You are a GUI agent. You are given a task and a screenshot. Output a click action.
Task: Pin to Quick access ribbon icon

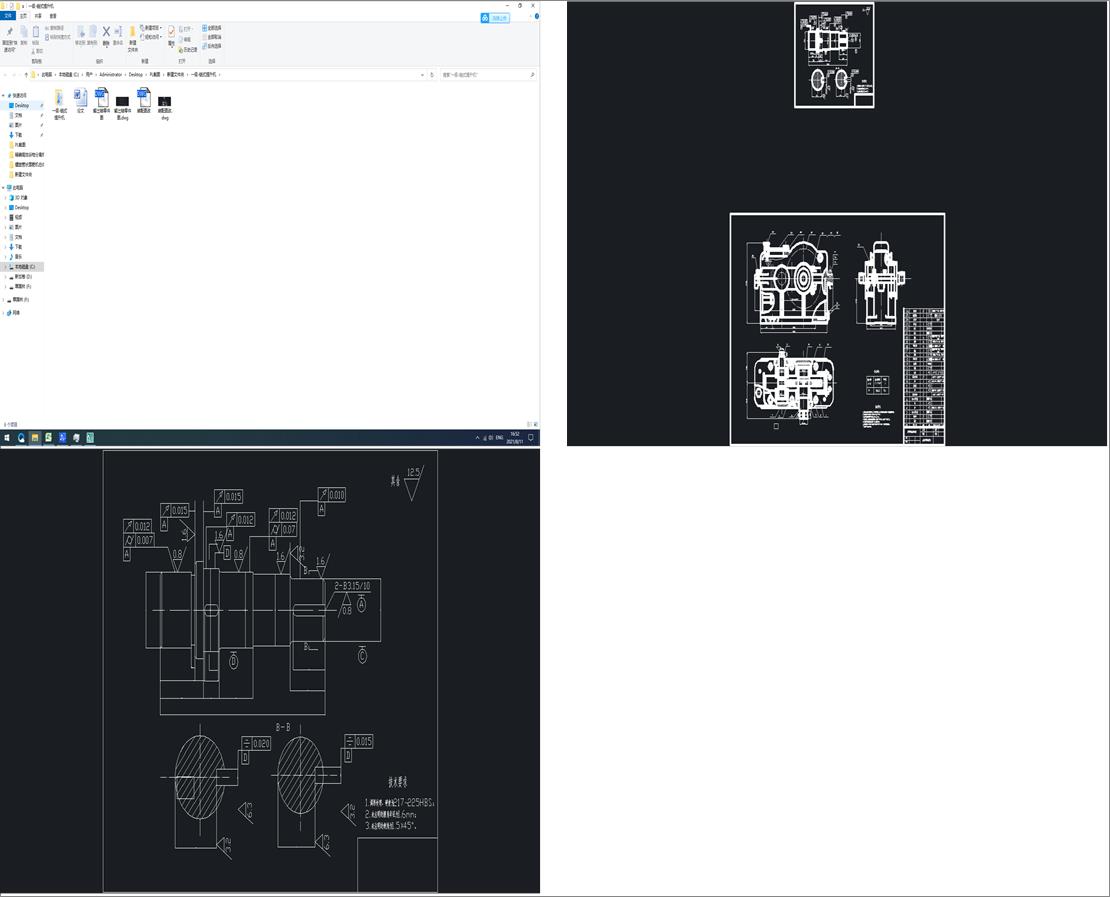click(x=9, y=32)
